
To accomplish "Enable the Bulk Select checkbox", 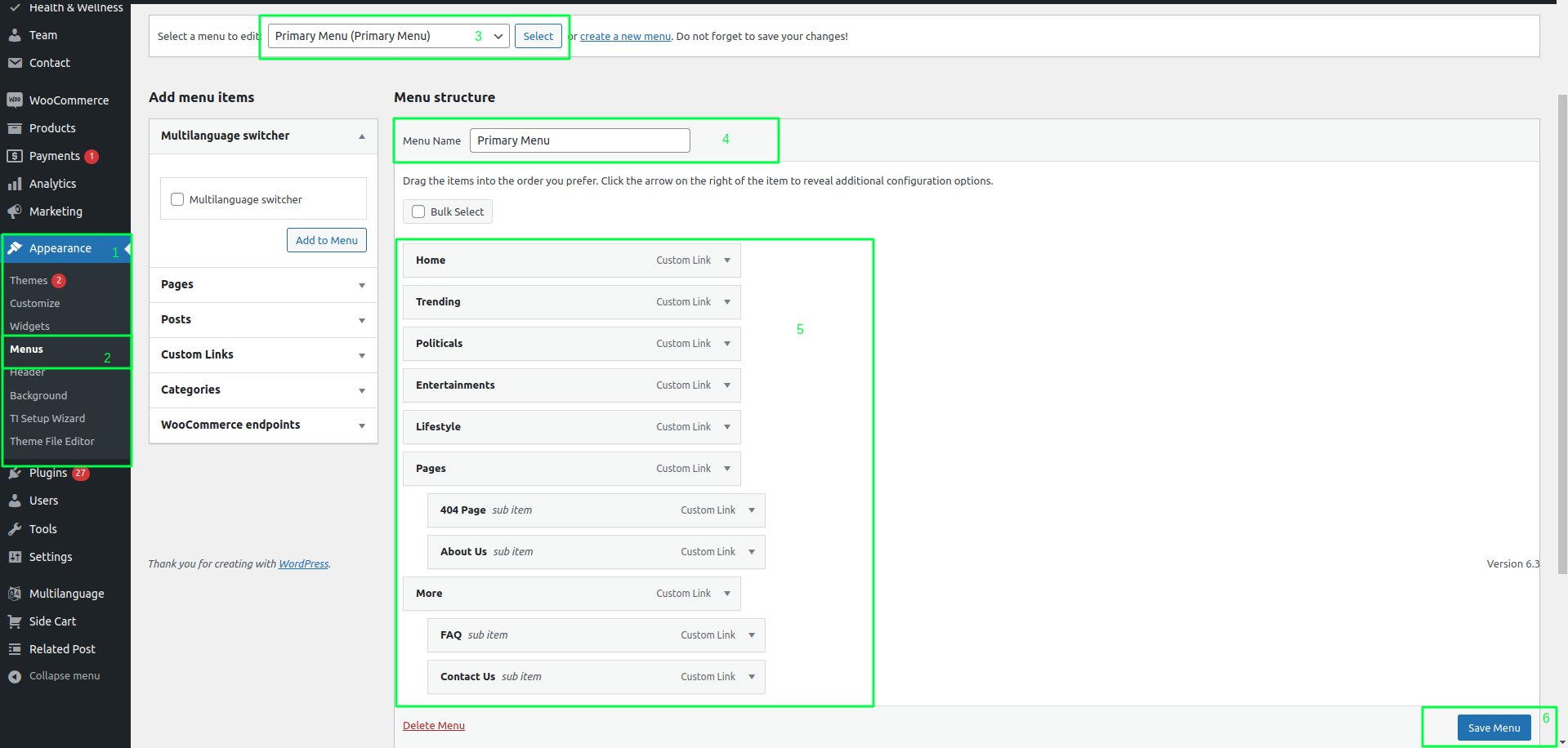I will 418,211.
